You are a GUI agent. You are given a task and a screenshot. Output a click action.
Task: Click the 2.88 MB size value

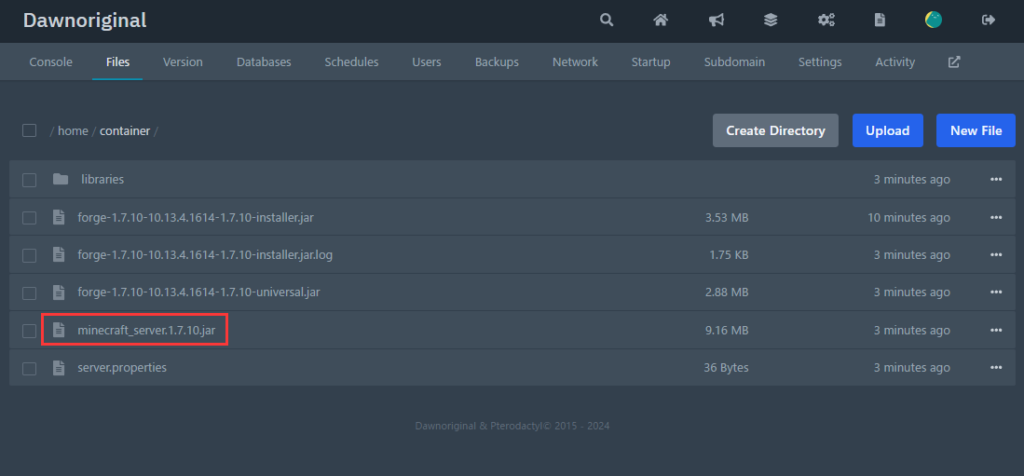tap(727, 293)
